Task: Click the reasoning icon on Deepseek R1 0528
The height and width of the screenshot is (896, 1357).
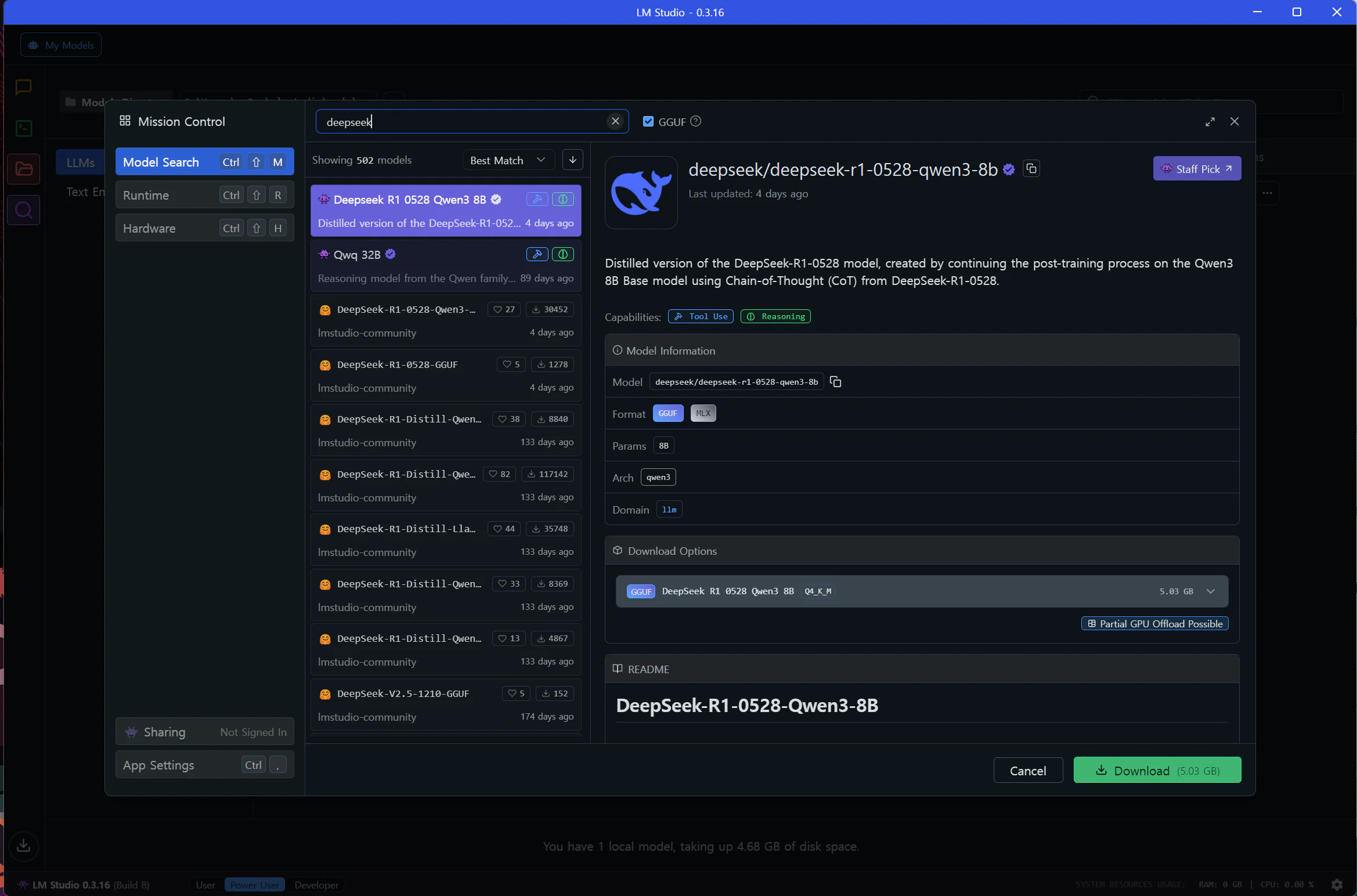Action: point(562,199)
